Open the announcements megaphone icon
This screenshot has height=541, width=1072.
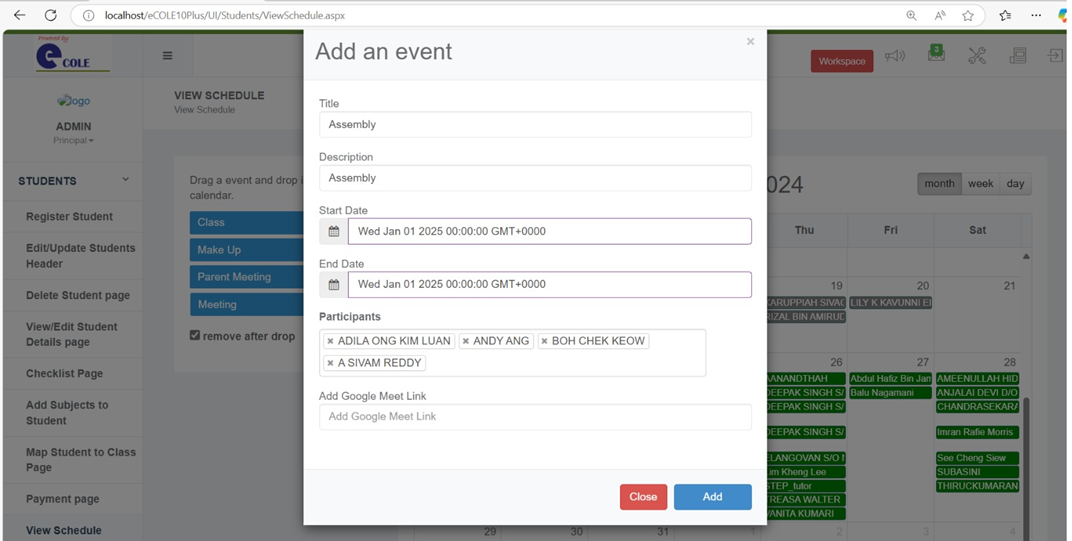pos(895,56)
